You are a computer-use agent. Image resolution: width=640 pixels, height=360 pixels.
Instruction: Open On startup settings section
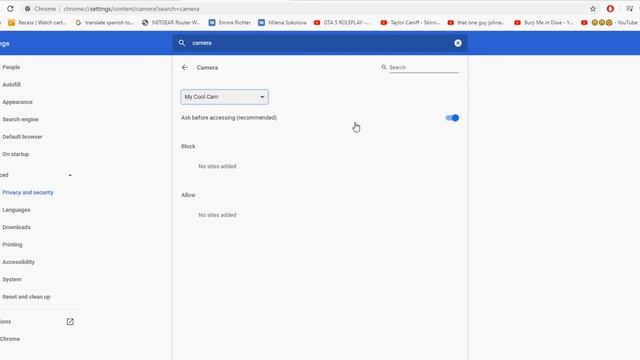16,154
